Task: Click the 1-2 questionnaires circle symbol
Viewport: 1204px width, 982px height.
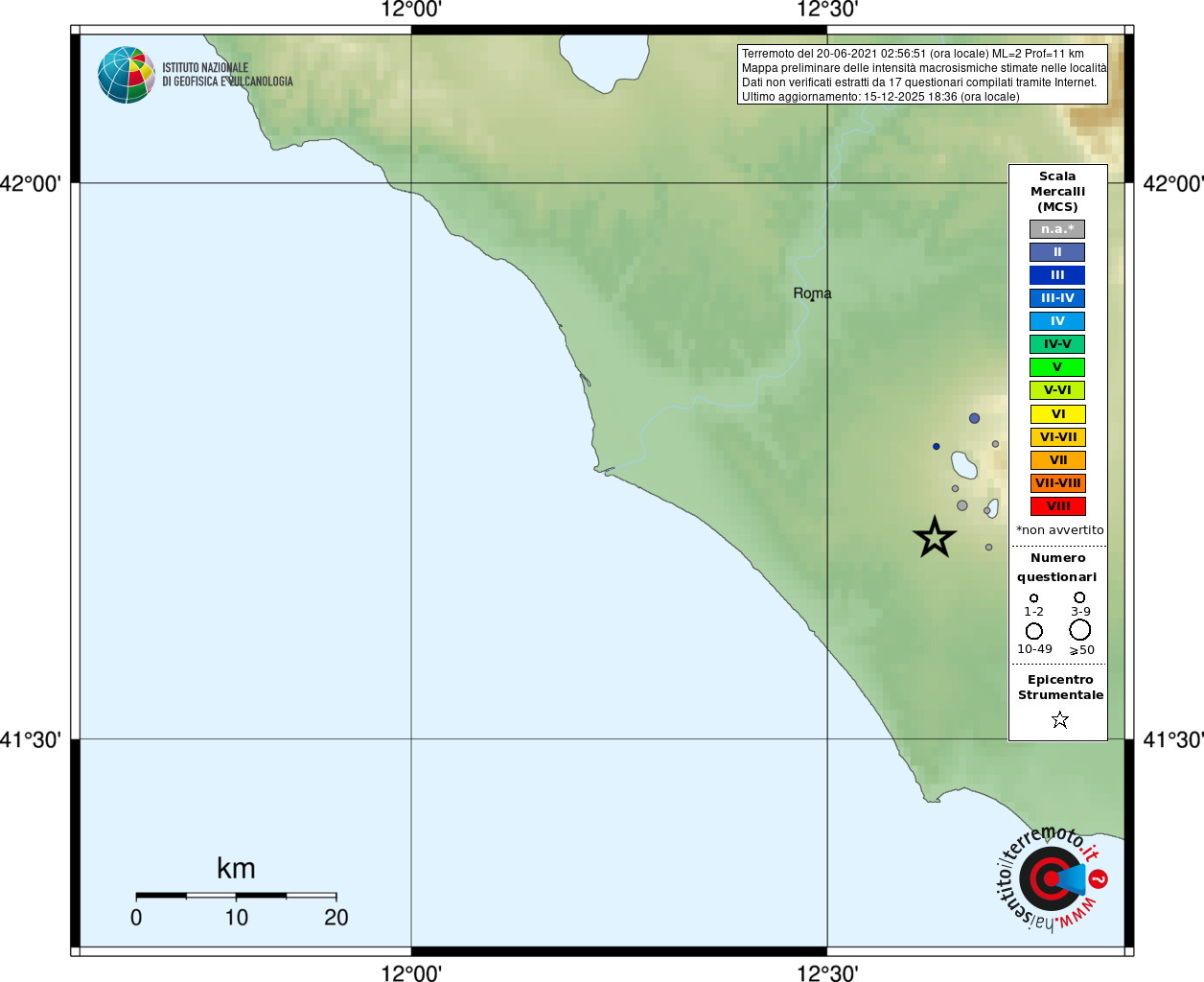Action: point(1033,598)
